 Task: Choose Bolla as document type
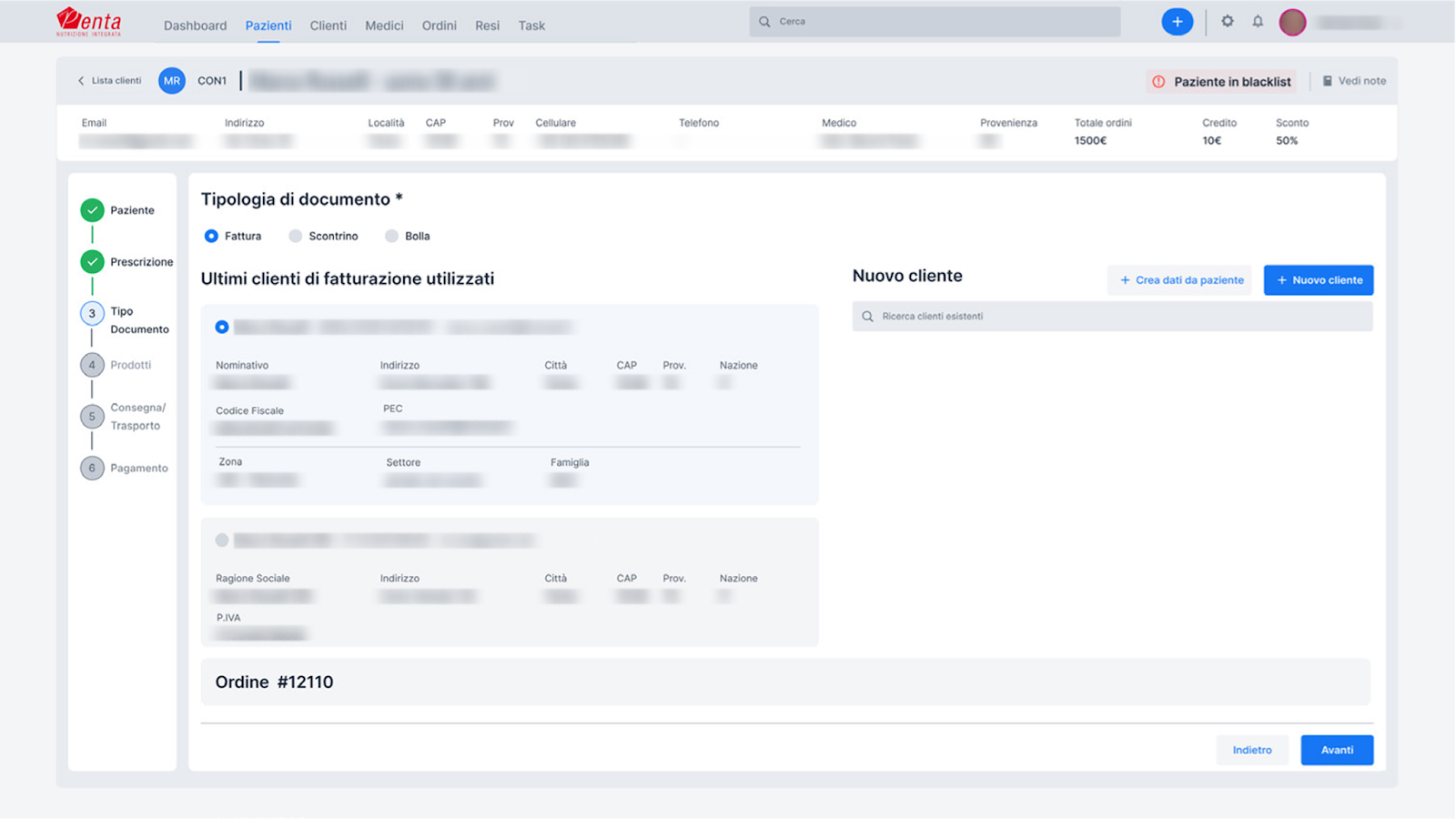coord(391,237)
